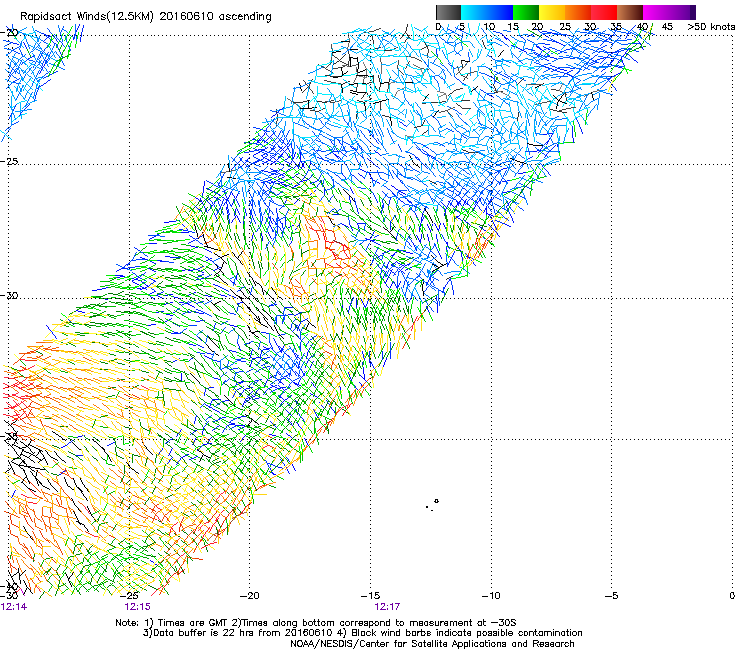Click the purple "12:17" time label
This screenshot has width=740, height=650.
click(x=387, y=607)
